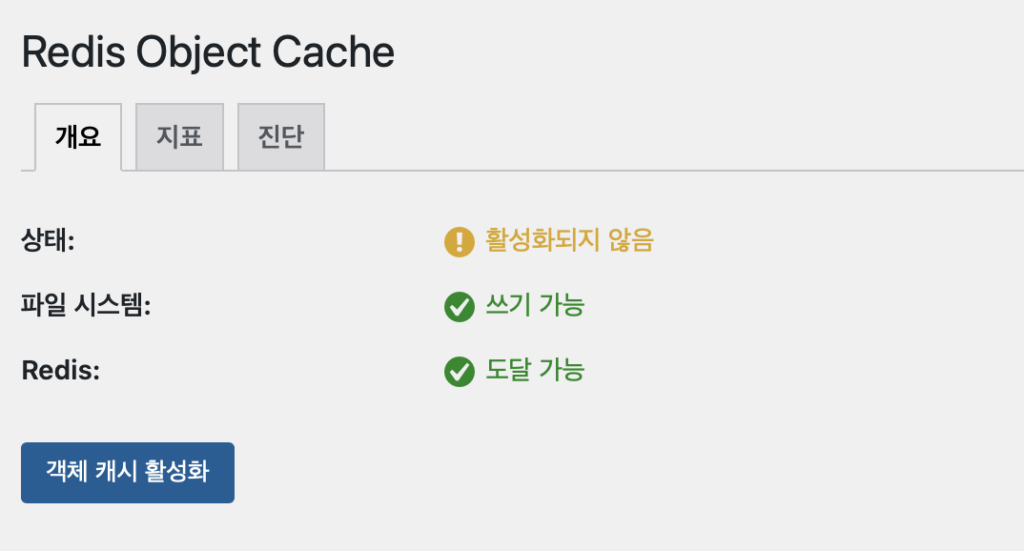This screenshot has width=1024, height=551.
Task: Click the 활성화되지 않음 status text
Action: 569,241
